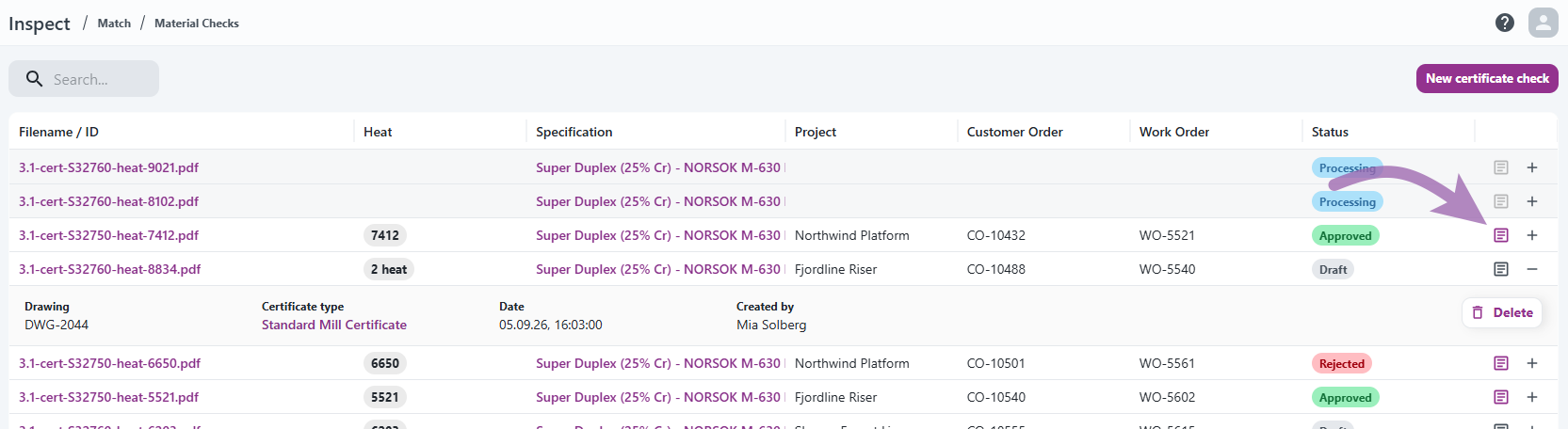This screenshot has height=429, width=1568.
Task: Click heat badge 5521
Action: click(x=385, y=397)
